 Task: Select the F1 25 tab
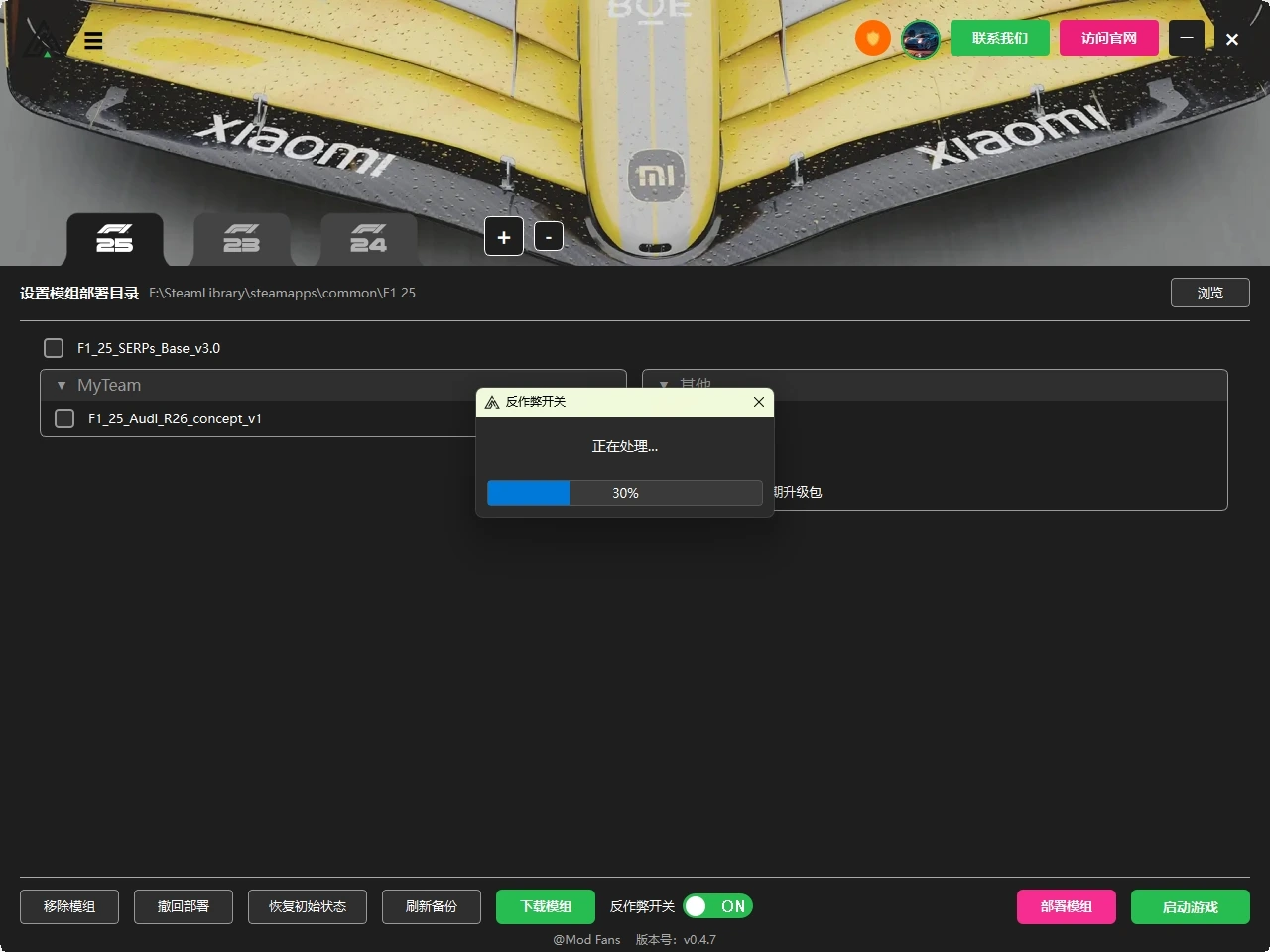click(115, 239)
